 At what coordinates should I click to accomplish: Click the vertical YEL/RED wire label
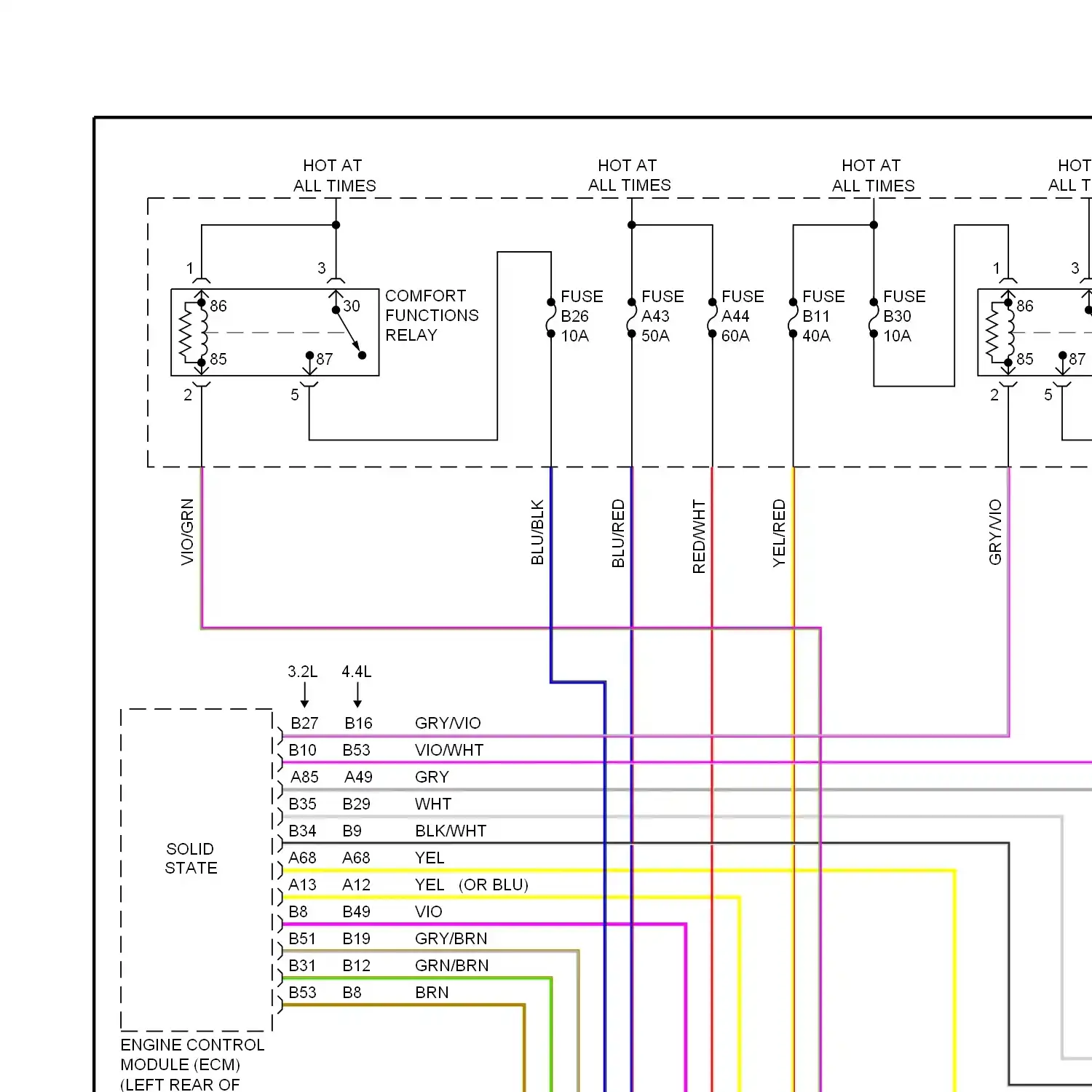[779, 533]
